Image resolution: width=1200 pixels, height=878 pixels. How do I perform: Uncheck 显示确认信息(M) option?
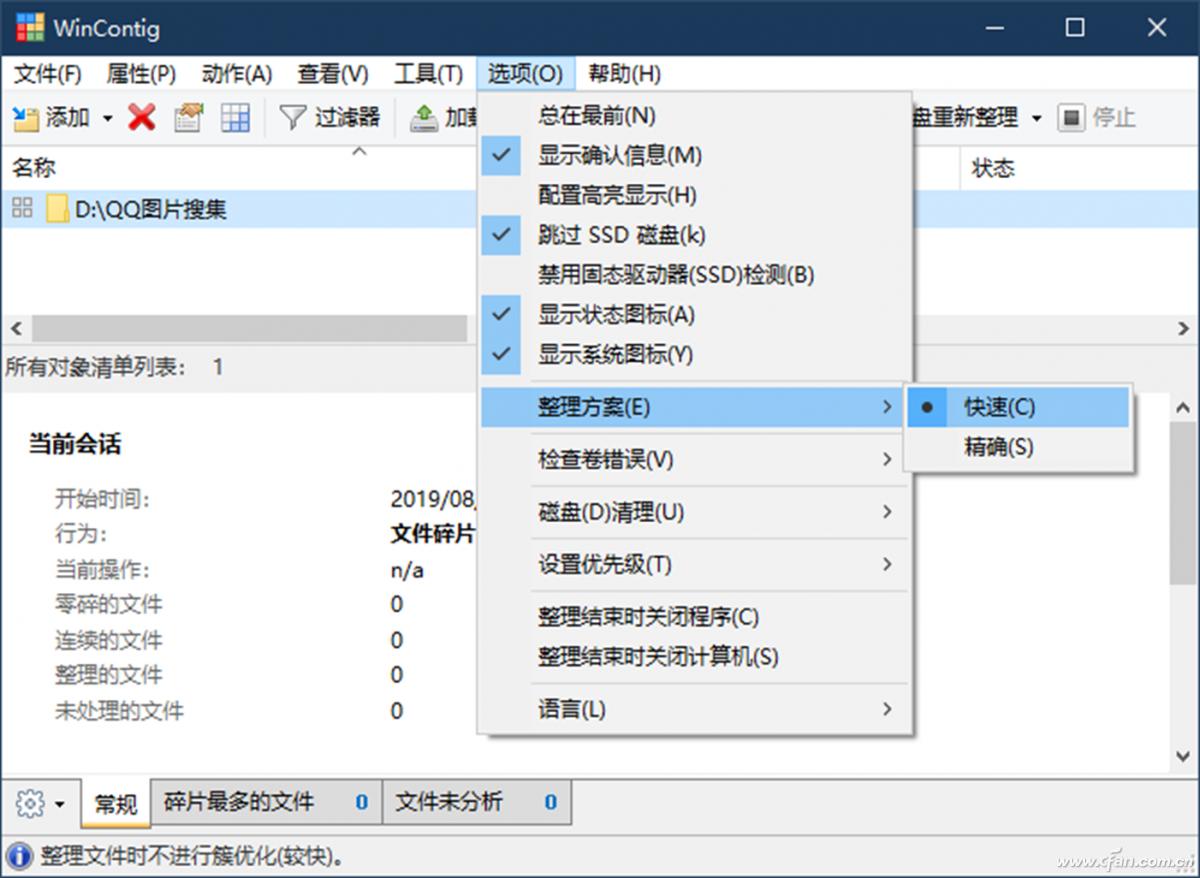(695, 155)
